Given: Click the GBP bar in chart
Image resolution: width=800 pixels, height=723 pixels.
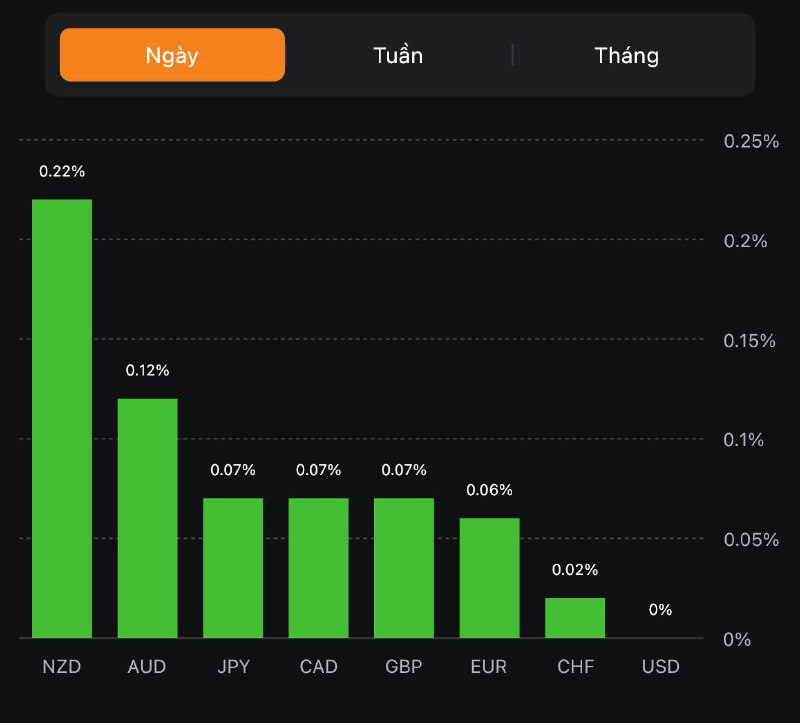Looking at the screenshot, I should pos(404,567).
